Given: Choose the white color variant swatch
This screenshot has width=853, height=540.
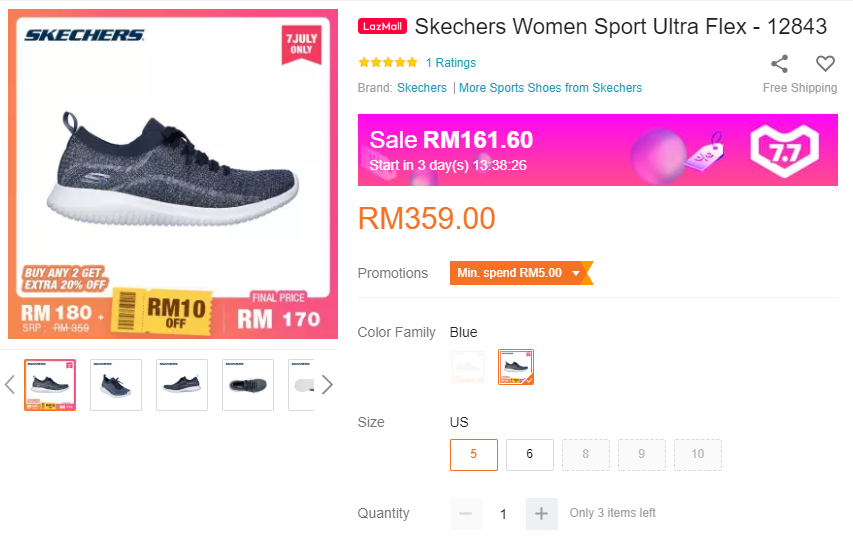Looking at the screenshot, I should click(x=468, y=367).
